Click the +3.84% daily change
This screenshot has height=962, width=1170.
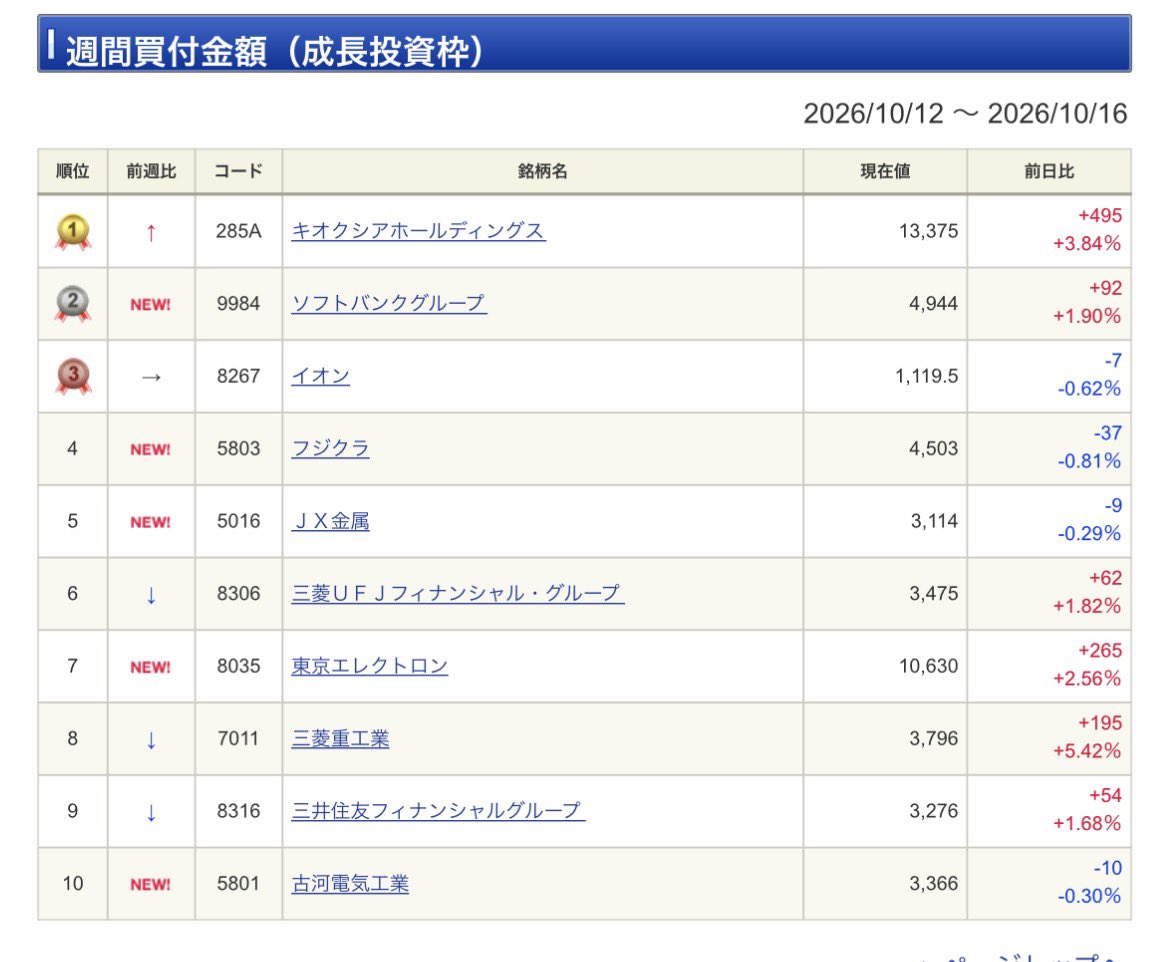pos(1086,244)
